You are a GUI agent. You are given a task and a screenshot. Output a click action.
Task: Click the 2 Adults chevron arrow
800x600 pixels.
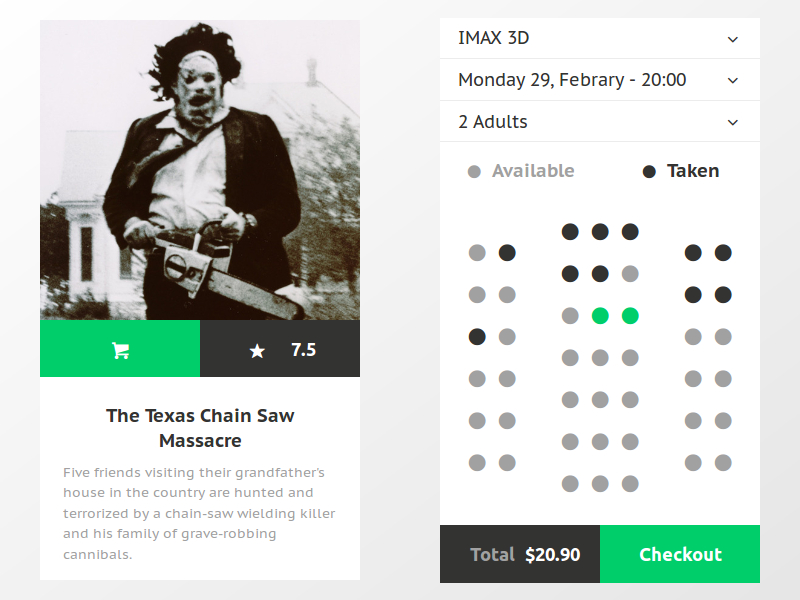click(733, 123)
